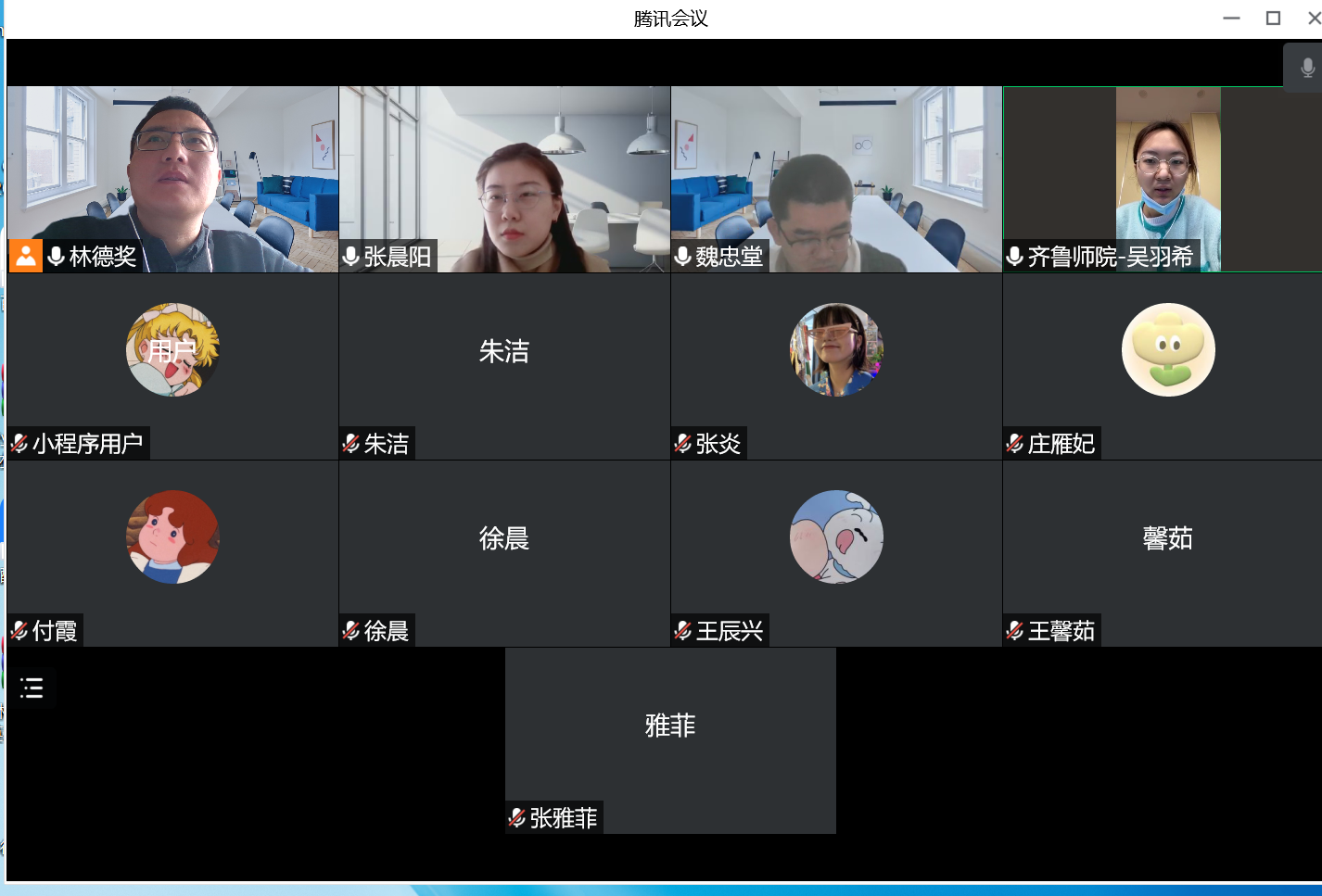Click the orange host icon beside 林德奖
Viewport: 1322px width, 896px height.
(x=26, y=257)
